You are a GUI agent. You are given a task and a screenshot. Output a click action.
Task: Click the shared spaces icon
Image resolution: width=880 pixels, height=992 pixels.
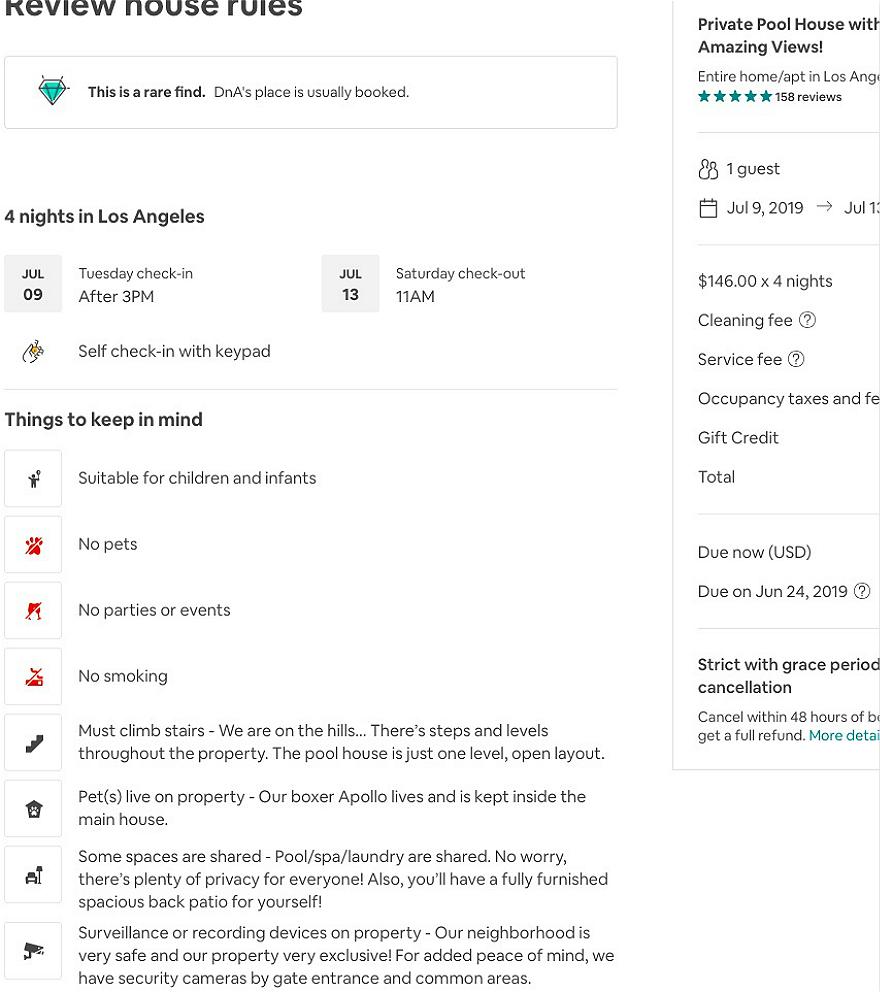coord(34,875)
